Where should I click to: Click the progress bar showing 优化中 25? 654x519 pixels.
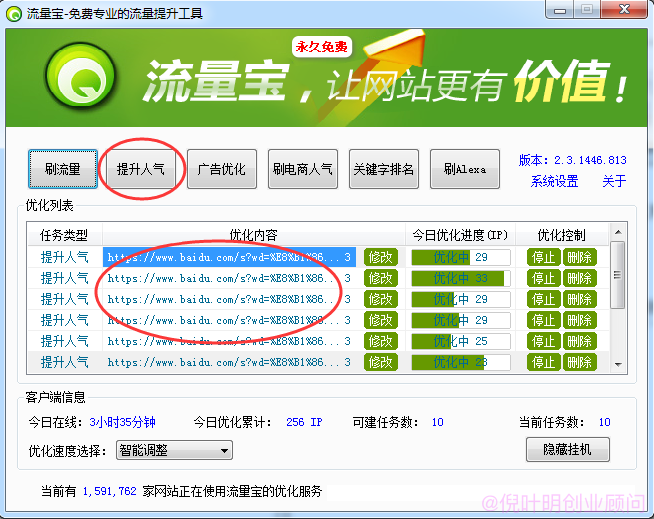[461, 341]
